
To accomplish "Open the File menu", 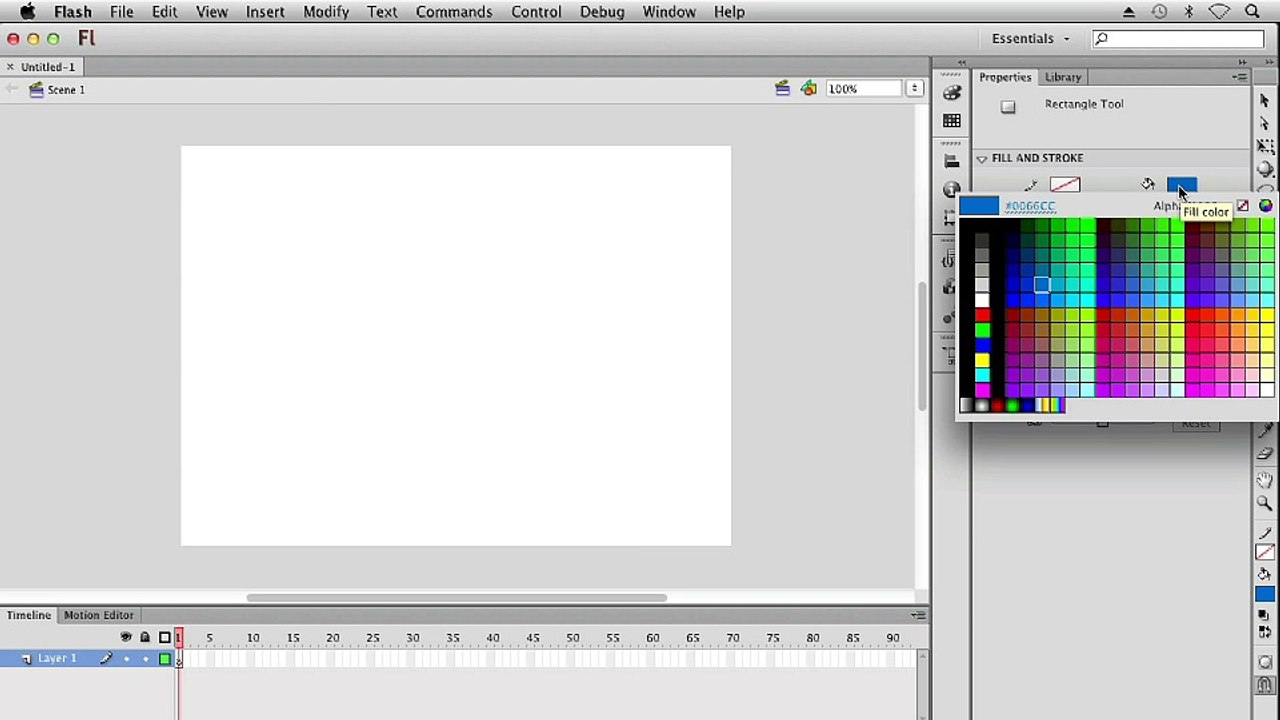I will pos(121,12).
